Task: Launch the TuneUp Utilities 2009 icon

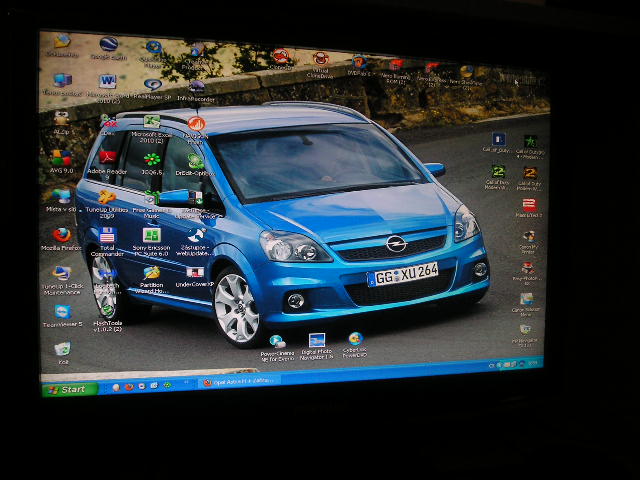Action: tap(106, 198)
